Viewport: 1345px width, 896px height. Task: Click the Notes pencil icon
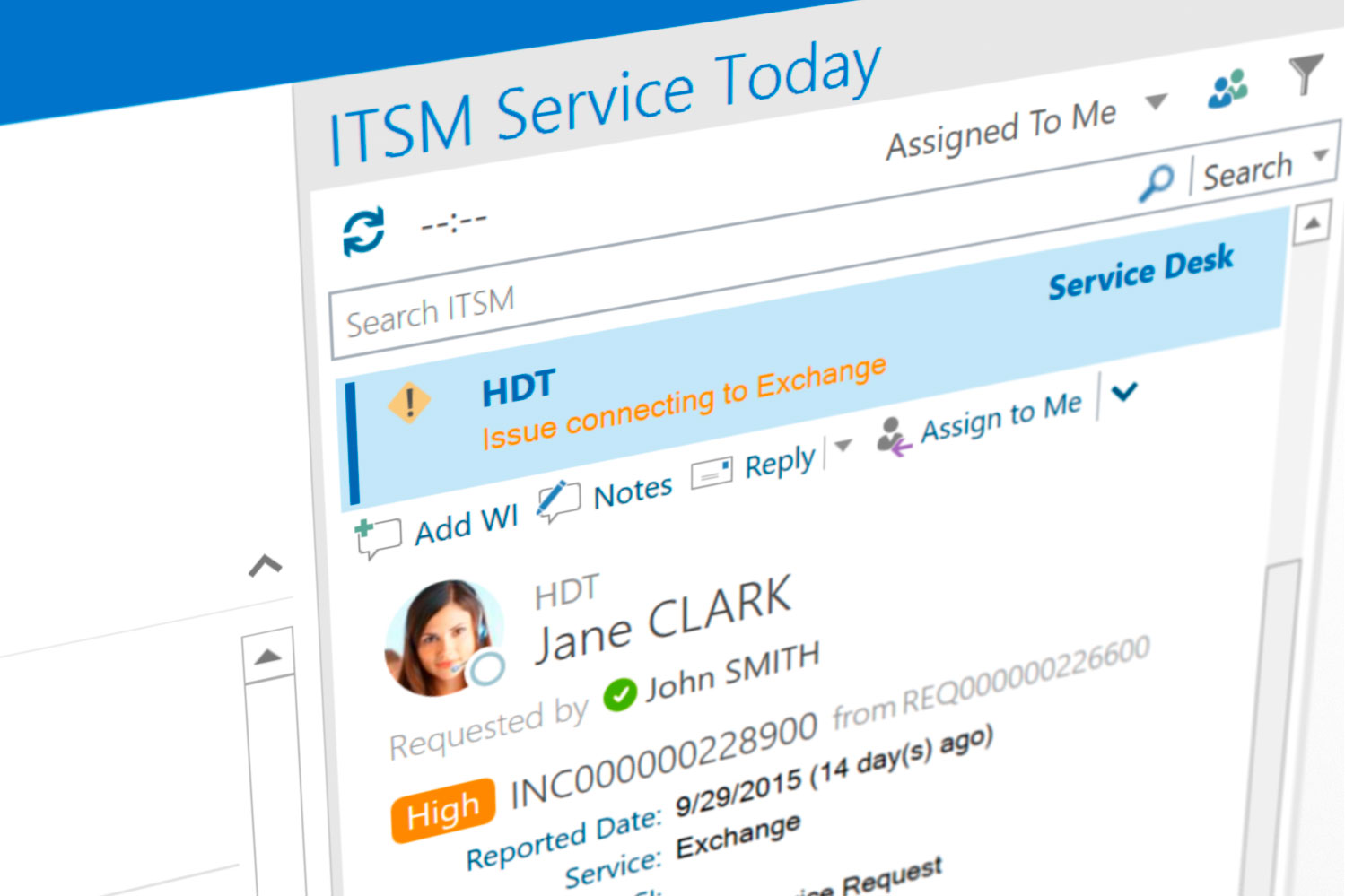click(x=557, y=500)
